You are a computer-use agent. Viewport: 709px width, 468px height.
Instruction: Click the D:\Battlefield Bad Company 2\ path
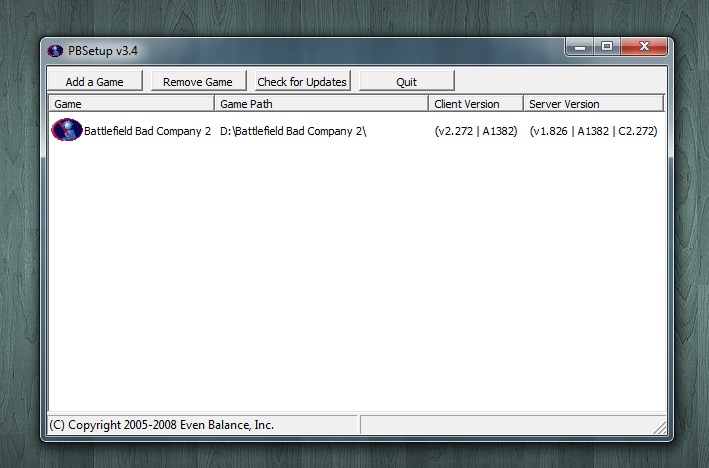[x=293, y=131]
